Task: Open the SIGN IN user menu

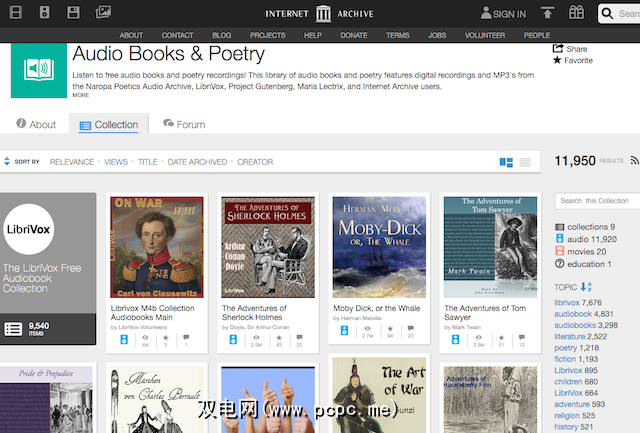Action: pos(503,14)
